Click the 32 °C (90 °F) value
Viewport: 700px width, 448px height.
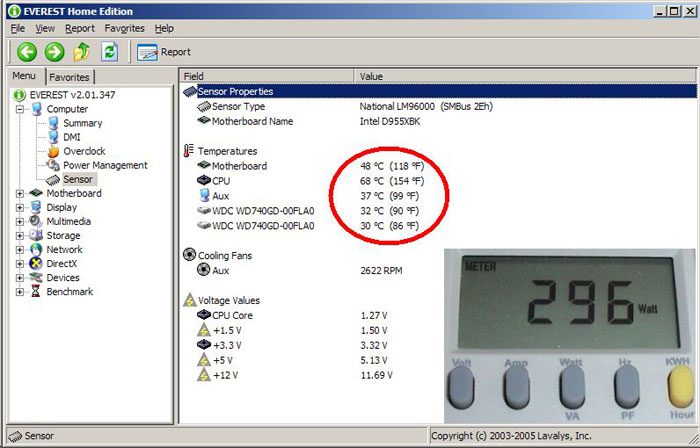(x=390, y=211)
